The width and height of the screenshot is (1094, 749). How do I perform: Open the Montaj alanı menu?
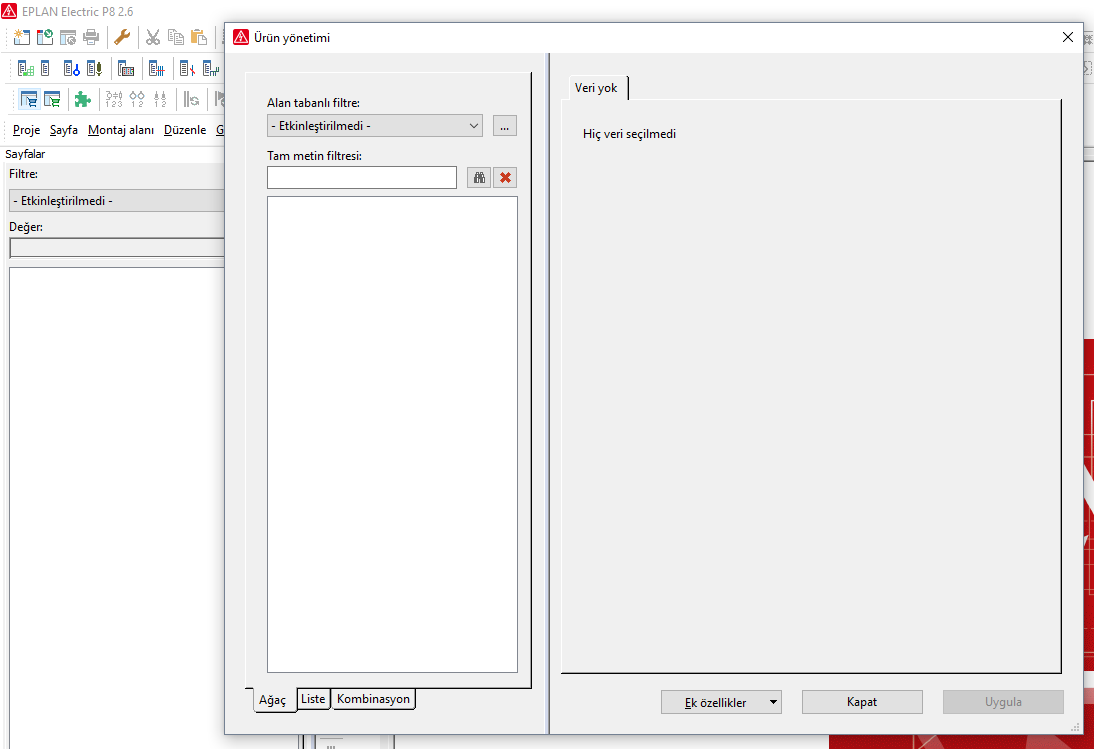click(121, 130)
